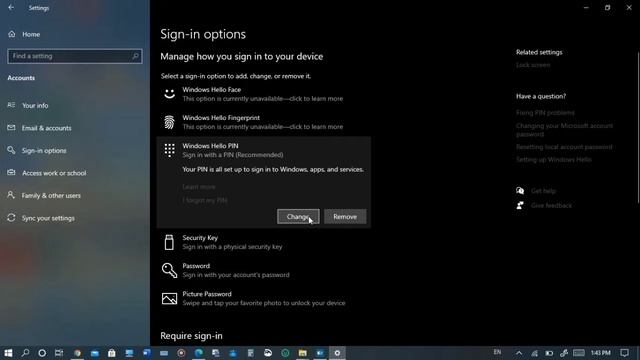Click the Email & accounts envelope icon
The height and width of the screenshot is (360, 640).
coord(11,127)
